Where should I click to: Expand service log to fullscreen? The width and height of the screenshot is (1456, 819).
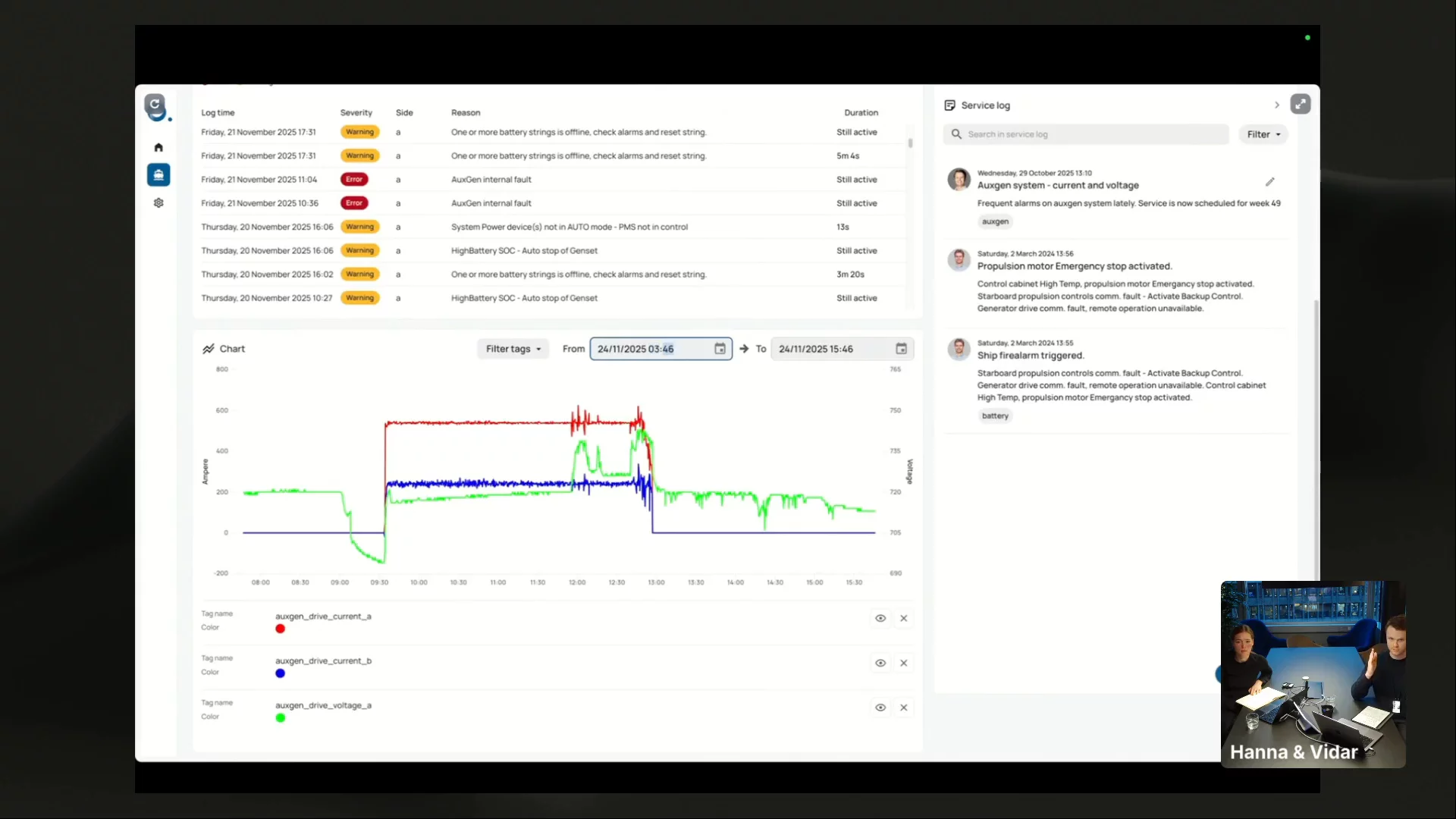pyautogui.click(x=1301, y=105)
